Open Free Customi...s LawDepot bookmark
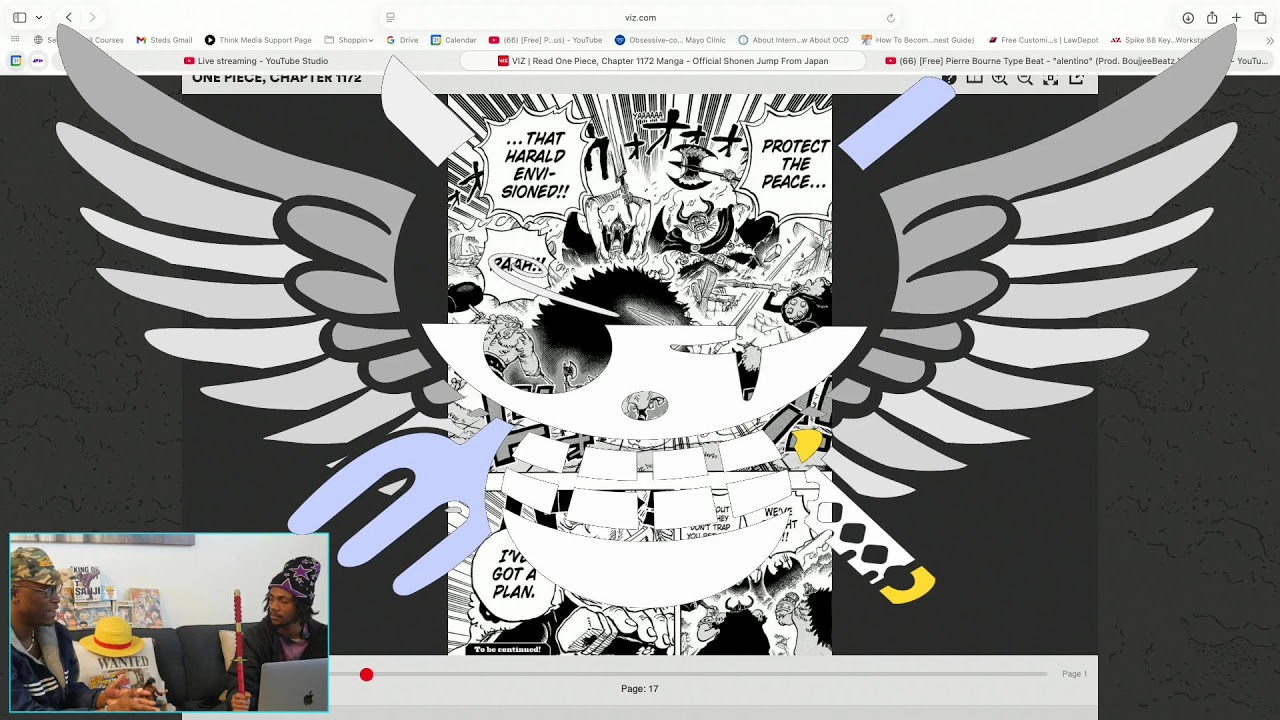The width and height of the screenshot is (1280, 720). pos(1043,40)
